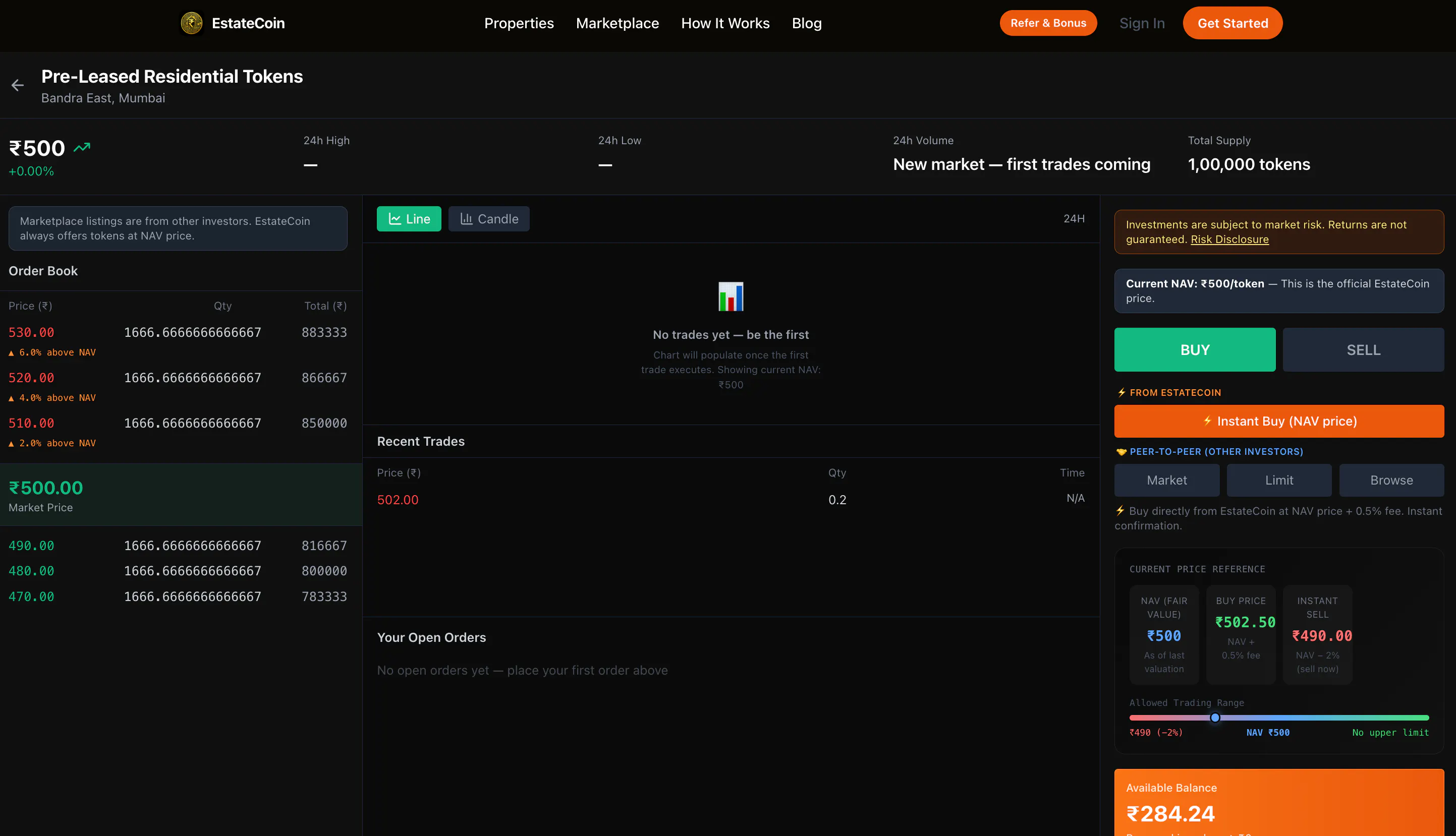Click the Get Started button
1456x836 pixels.
tap(1233, 23)
